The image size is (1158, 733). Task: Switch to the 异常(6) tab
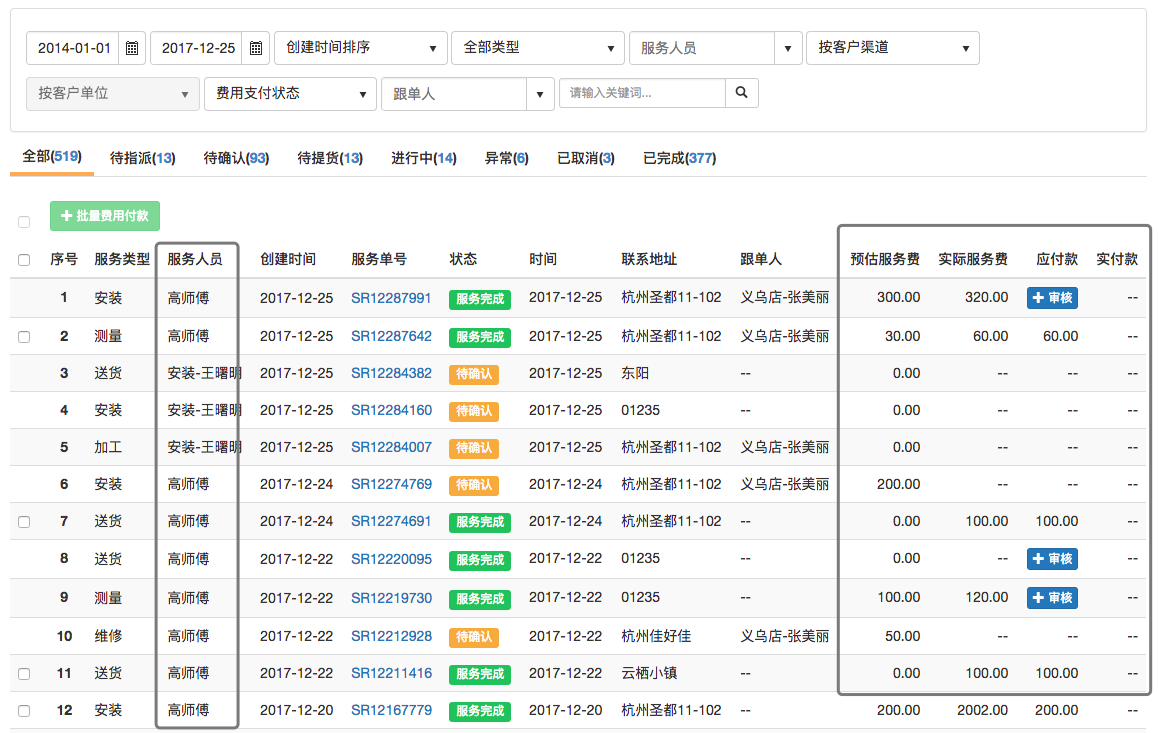pos(507,158)
